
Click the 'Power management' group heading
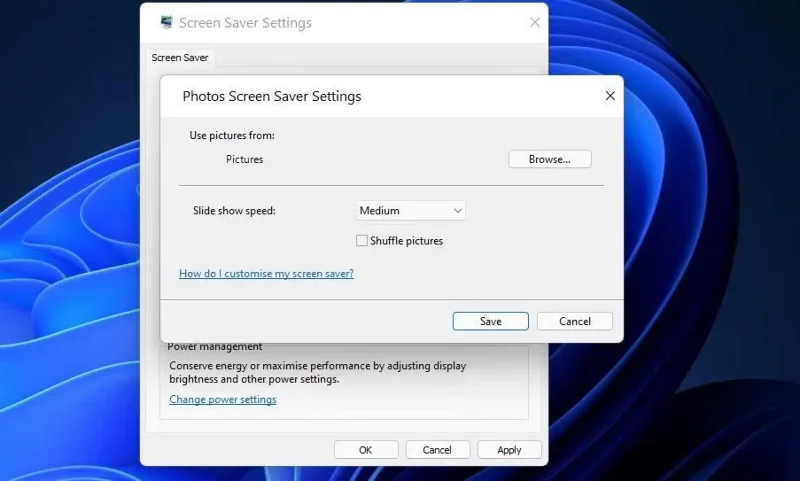pyautogui.click(x=215, y=347)
